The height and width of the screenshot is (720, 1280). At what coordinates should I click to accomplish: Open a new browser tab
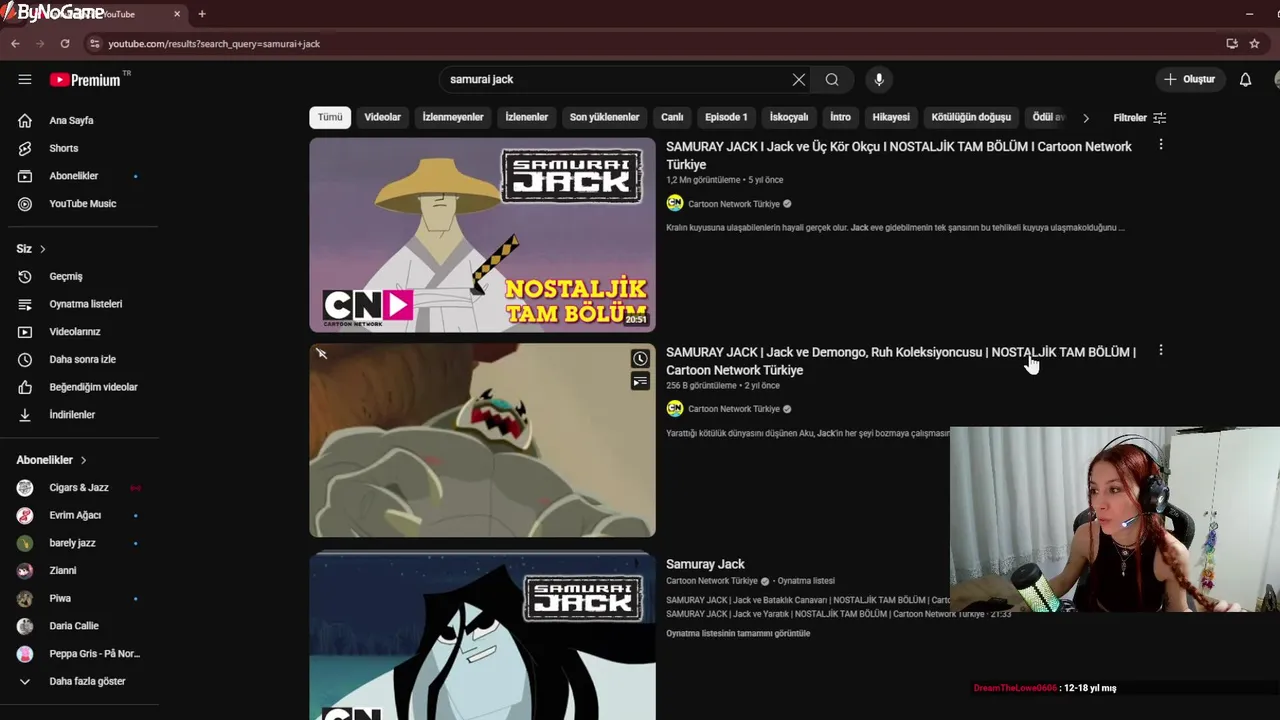202,14
